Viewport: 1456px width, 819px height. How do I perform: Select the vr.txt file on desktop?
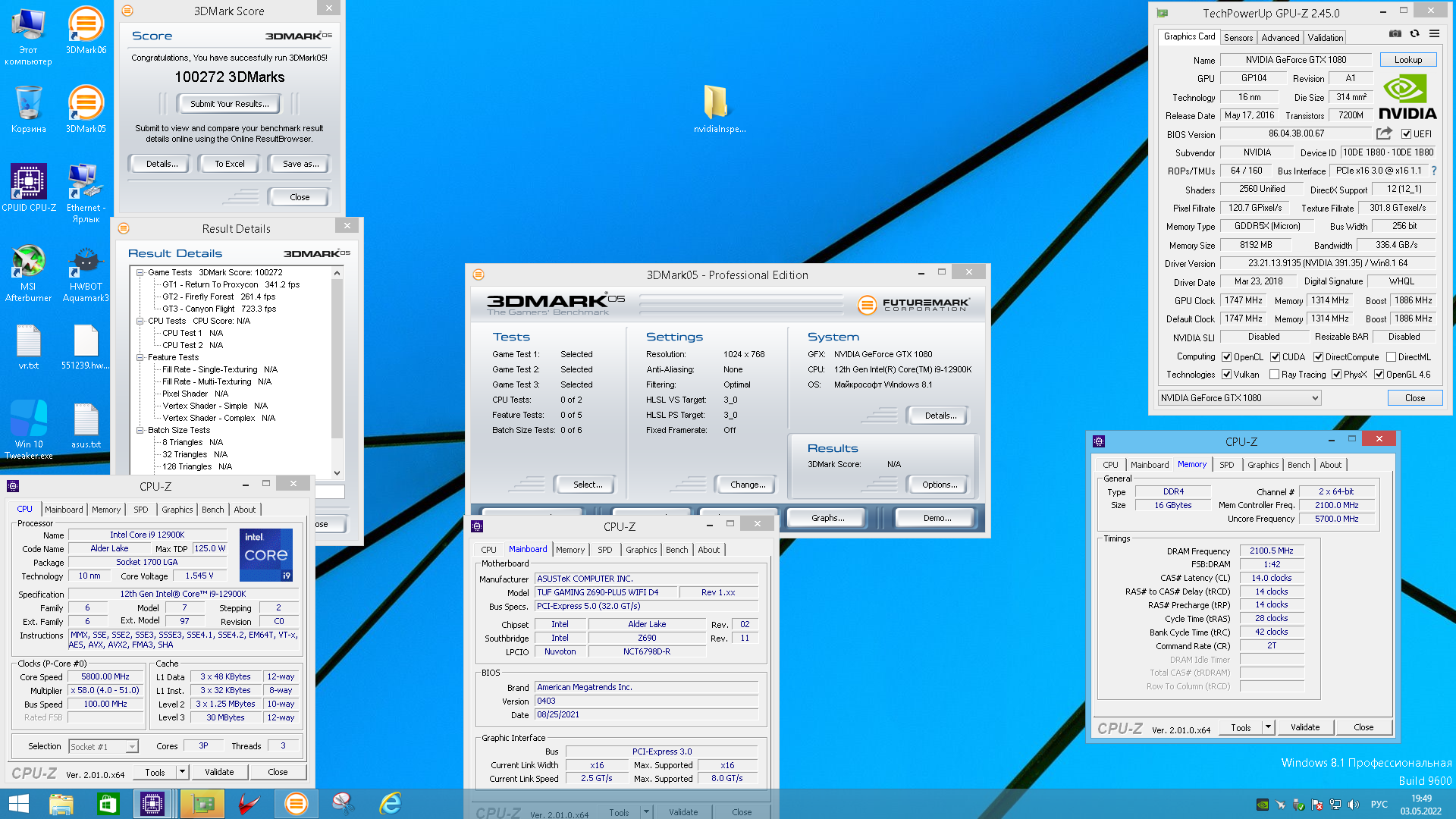(29, 347)
